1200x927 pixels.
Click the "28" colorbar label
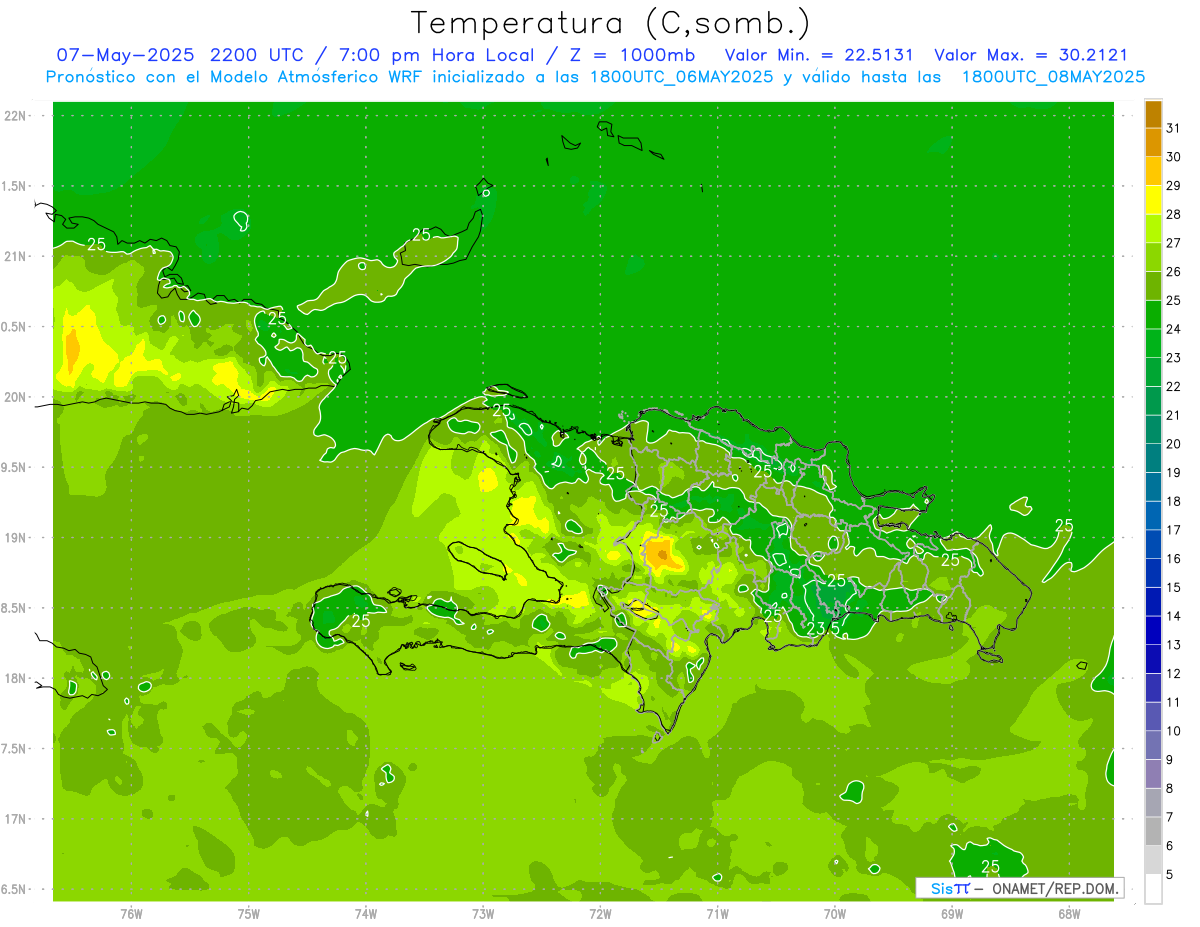1173,214
